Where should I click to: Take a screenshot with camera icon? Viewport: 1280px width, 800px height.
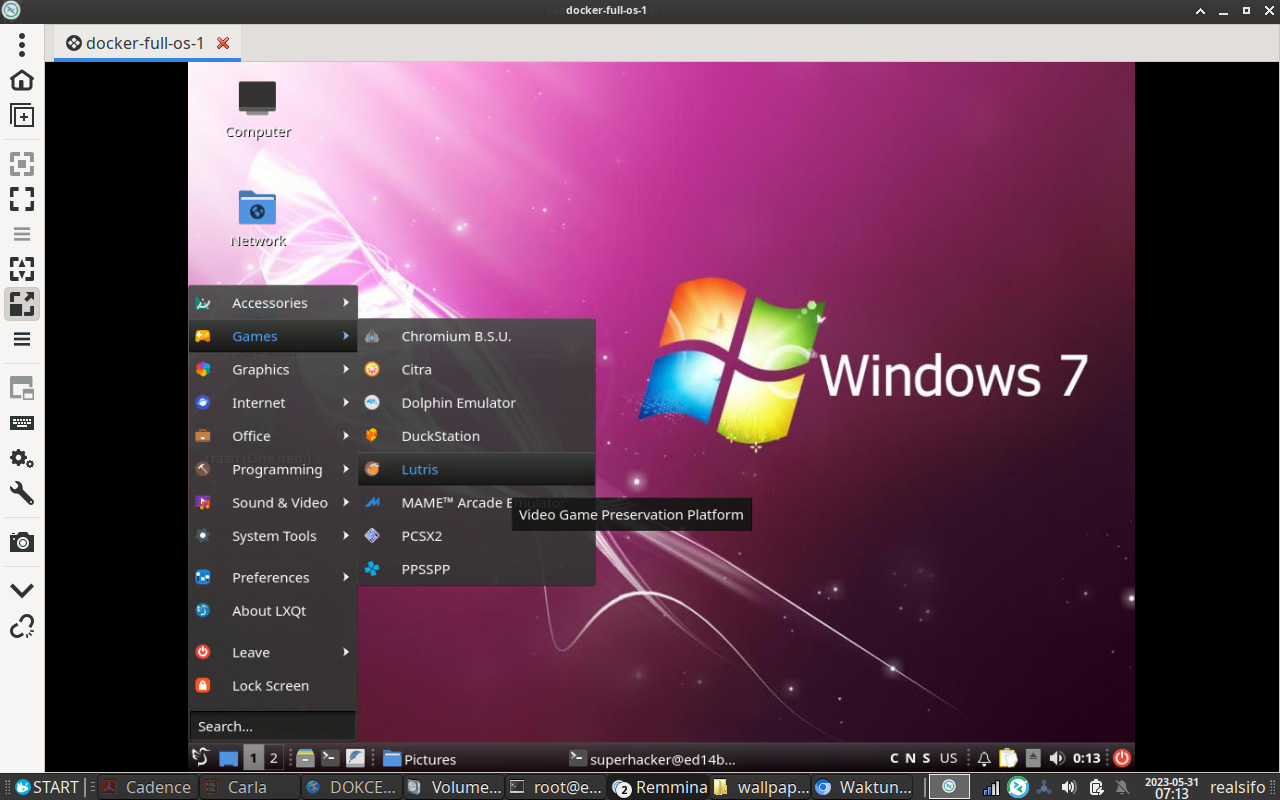click(22, 542)
